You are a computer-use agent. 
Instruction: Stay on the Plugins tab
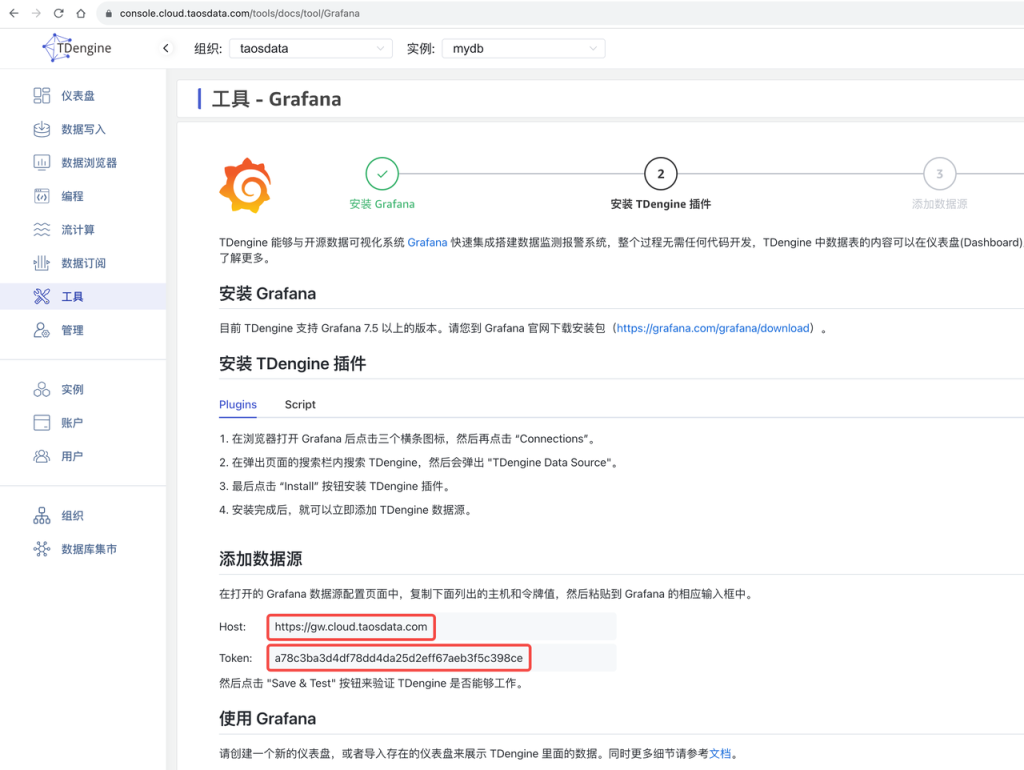tap(237, 404)
